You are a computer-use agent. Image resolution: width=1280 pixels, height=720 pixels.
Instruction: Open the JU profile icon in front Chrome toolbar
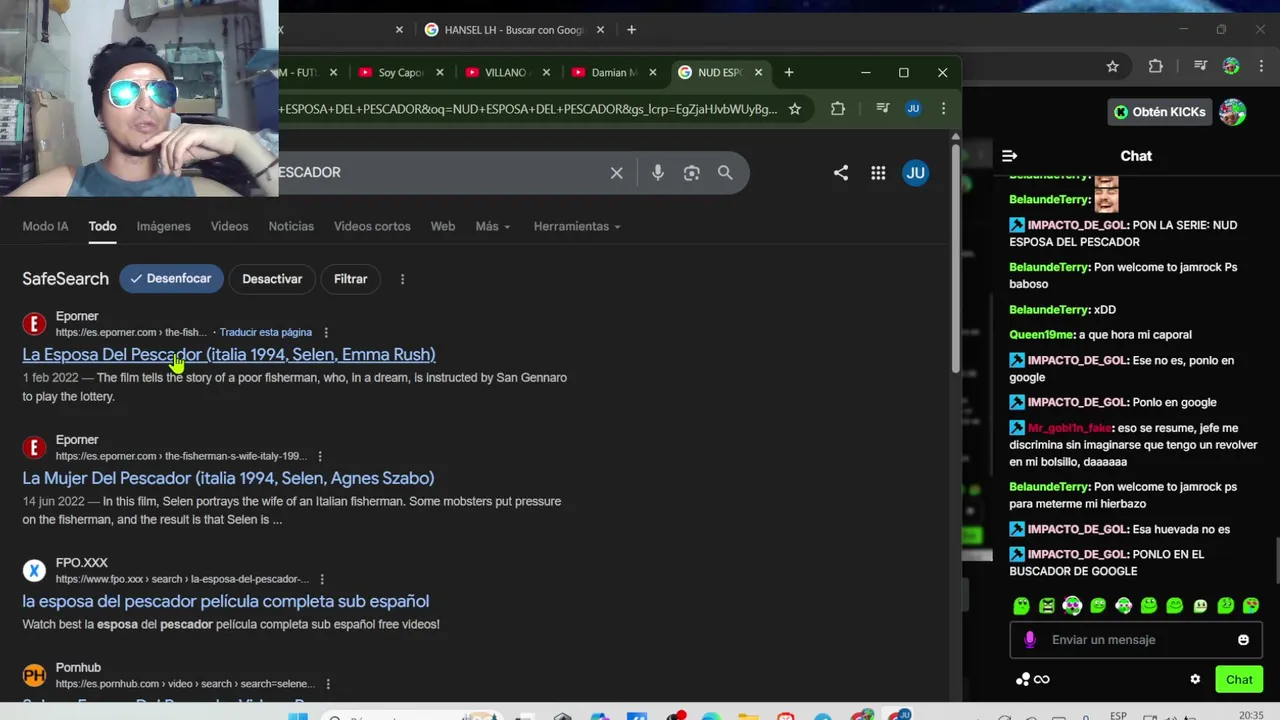tap(913, 109)
